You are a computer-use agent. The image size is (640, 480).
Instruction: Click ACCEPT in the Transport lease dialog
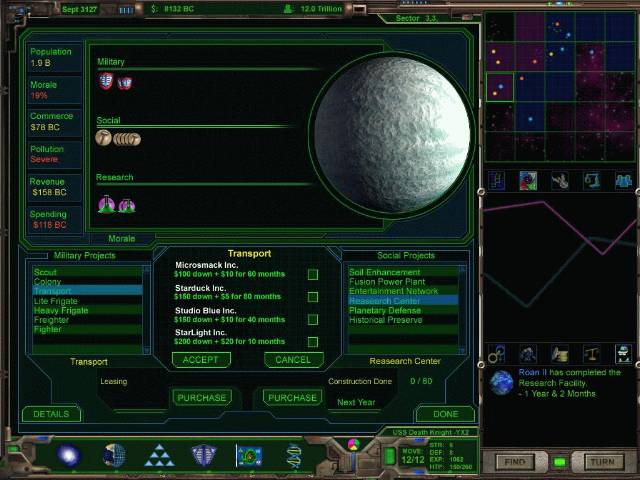click(x=201, y=360)
